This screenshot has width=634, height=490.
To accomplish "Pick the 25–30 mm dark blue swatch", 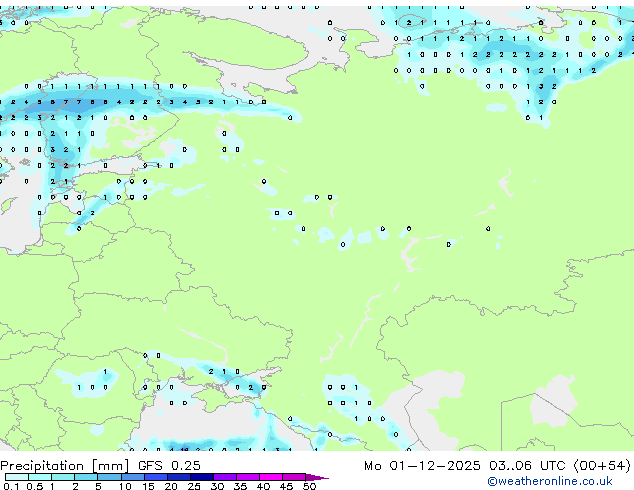I will coord(202,477).
